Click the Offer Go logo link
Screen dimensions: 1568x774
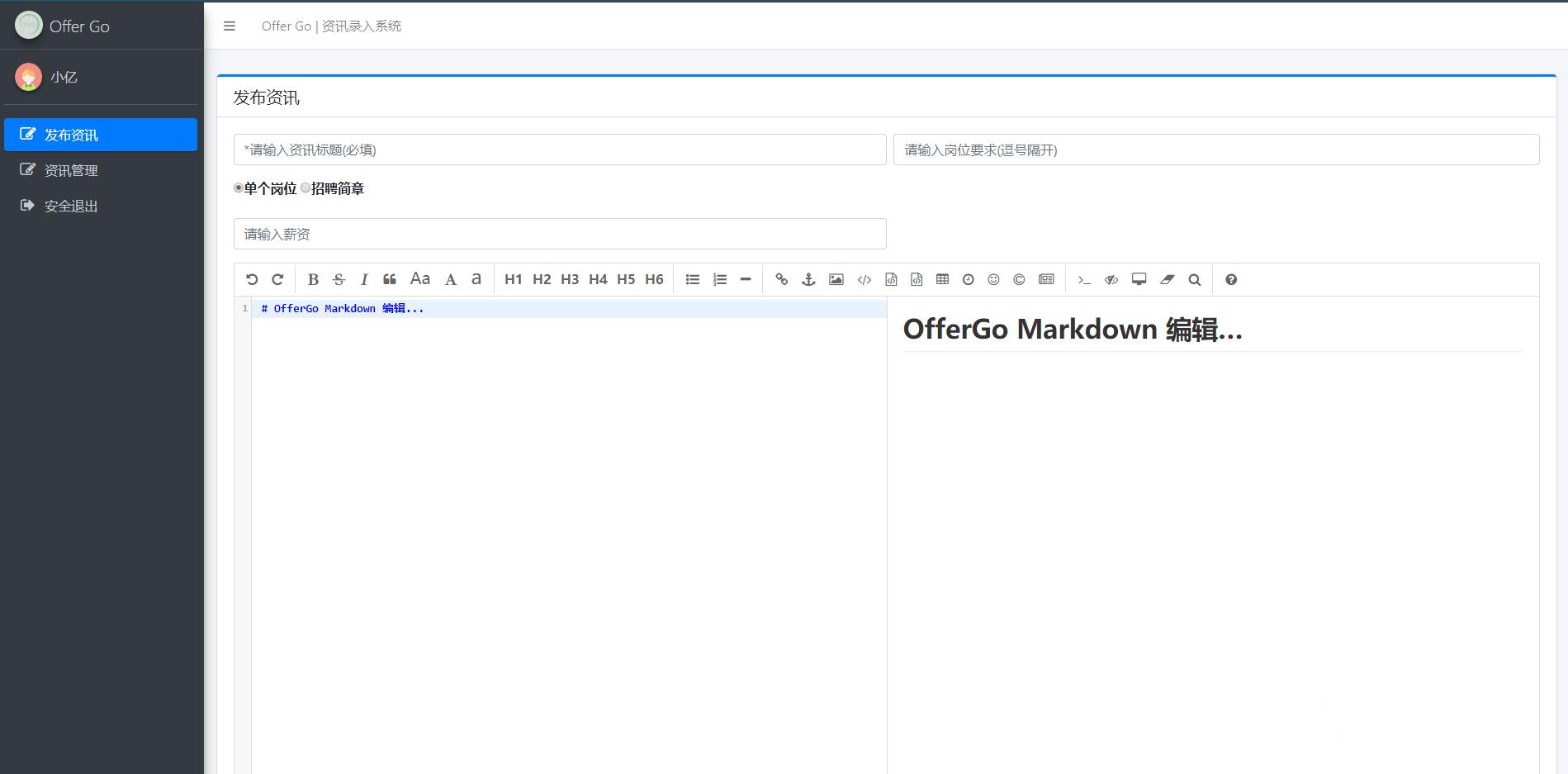point(63,26)
